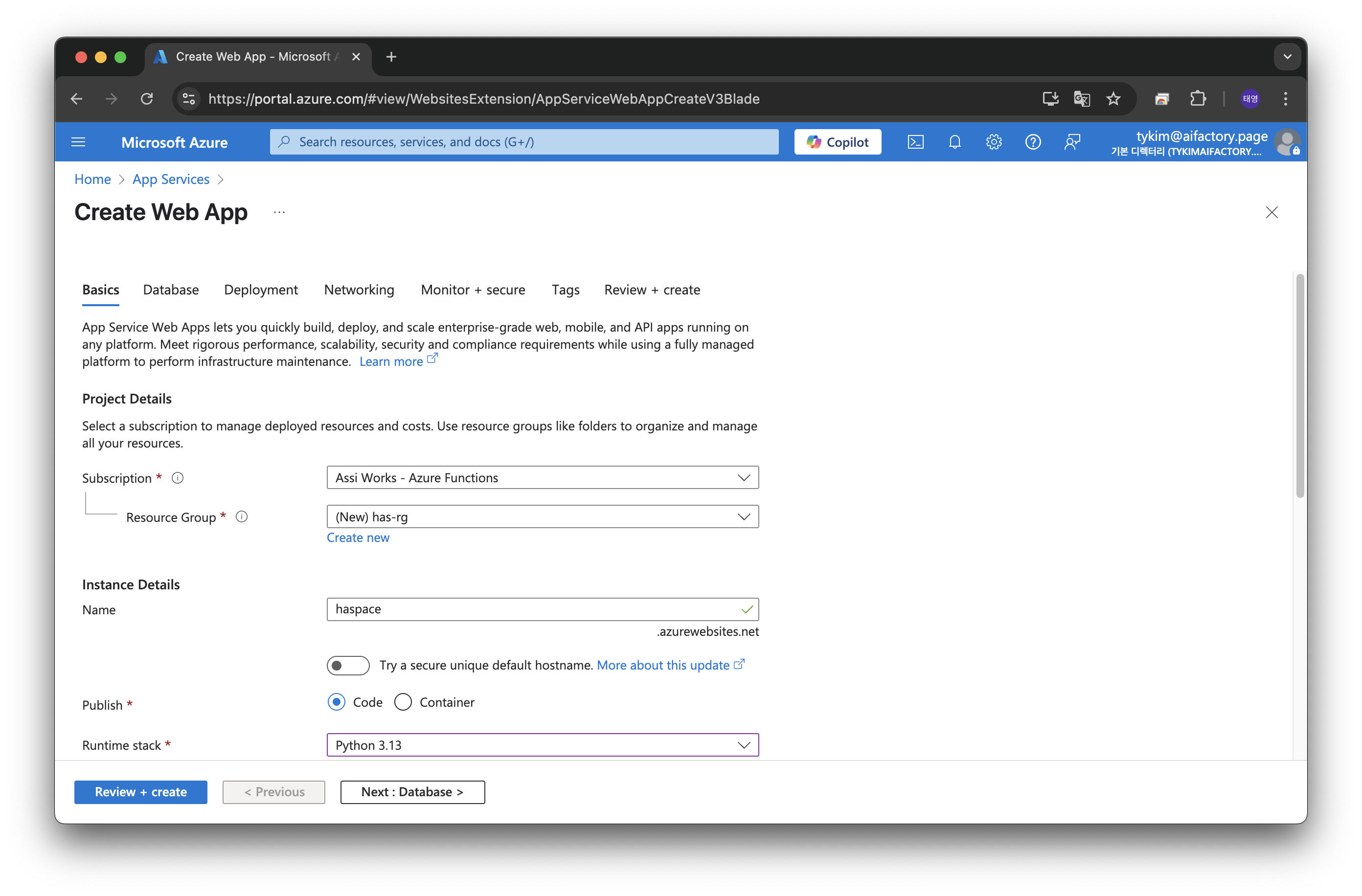Click info icon next to Subscription
Image resolution: width=1362 pixels, height=896 pixels.
(x=178, y=478)
